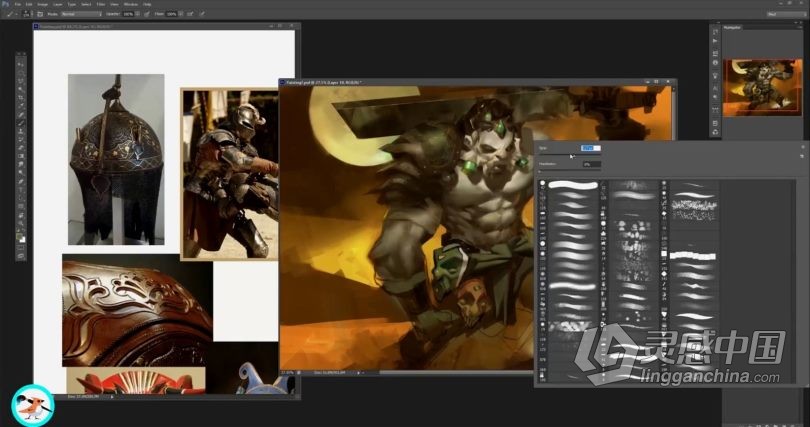The width and height of the screenshot is (810, 427).
Task: Open the Tool Preset picker in the options bar
Action: point(11,14)
